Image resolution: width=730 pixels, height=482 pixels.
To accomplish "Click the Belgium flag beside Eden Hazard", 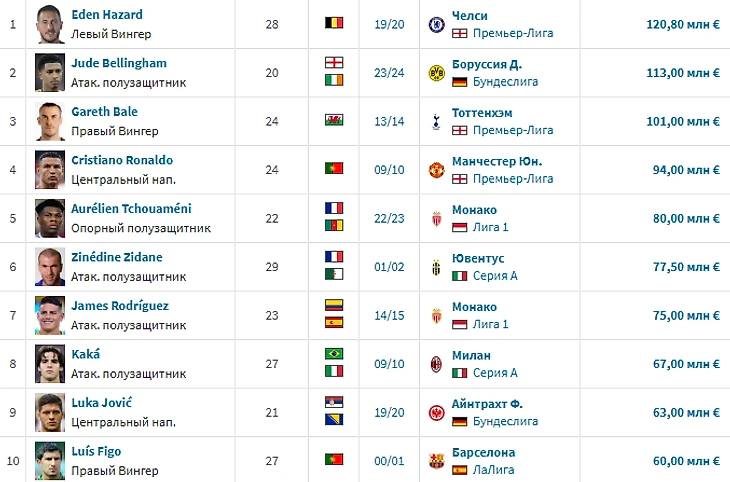I will point(334,22).
